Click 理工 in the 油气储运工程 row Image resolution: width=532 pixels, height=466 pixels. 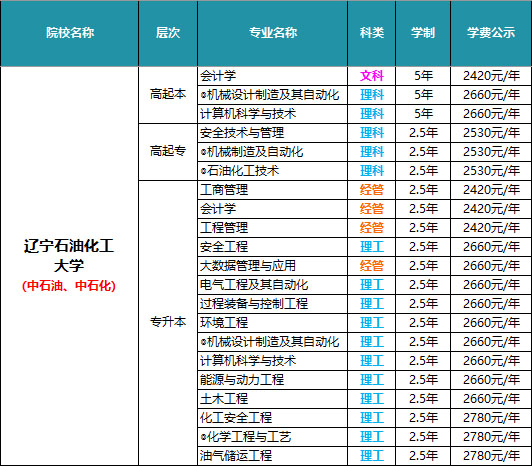pos(372,456)
